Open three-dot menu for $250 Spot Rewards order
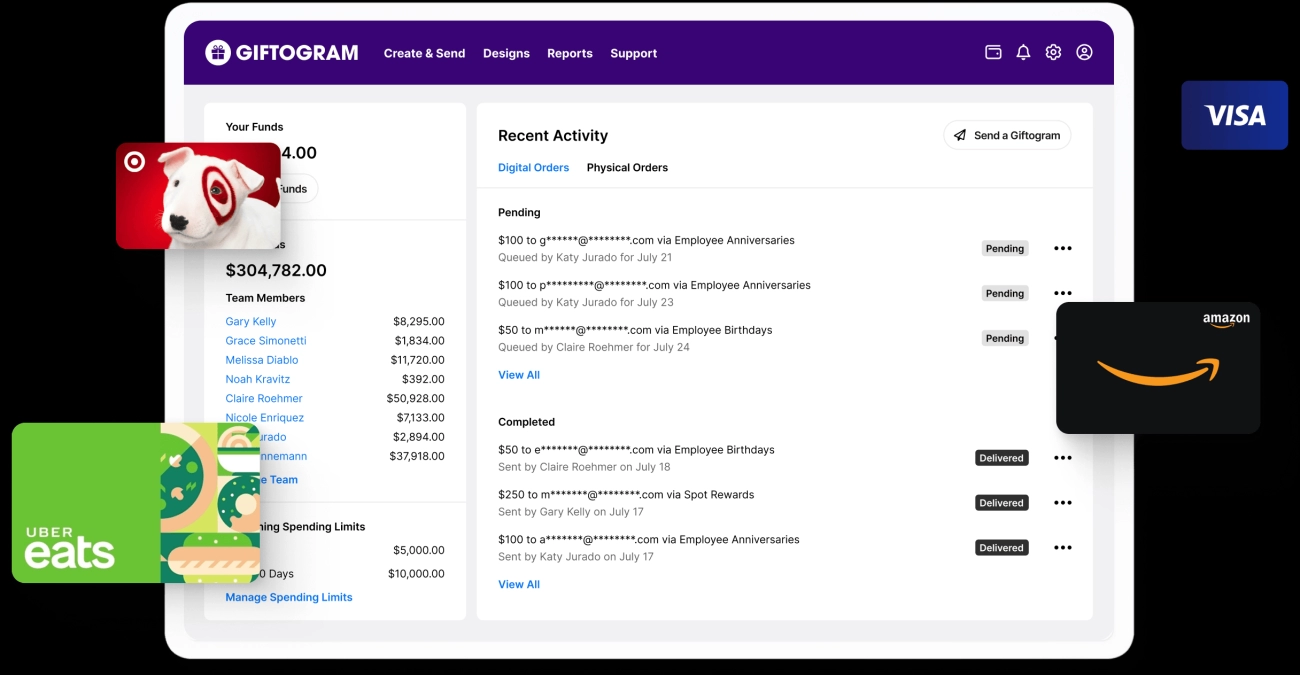Viewport: 1300px width, 675px height. coord(1062,503)
